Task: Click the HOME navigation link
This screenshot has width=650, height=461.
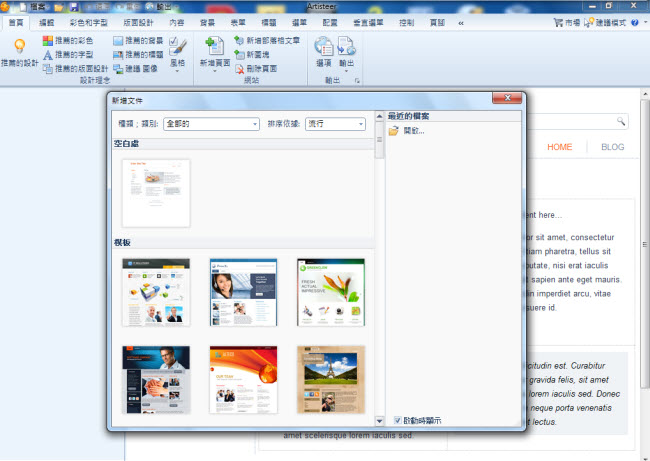Action: (560, 147)
